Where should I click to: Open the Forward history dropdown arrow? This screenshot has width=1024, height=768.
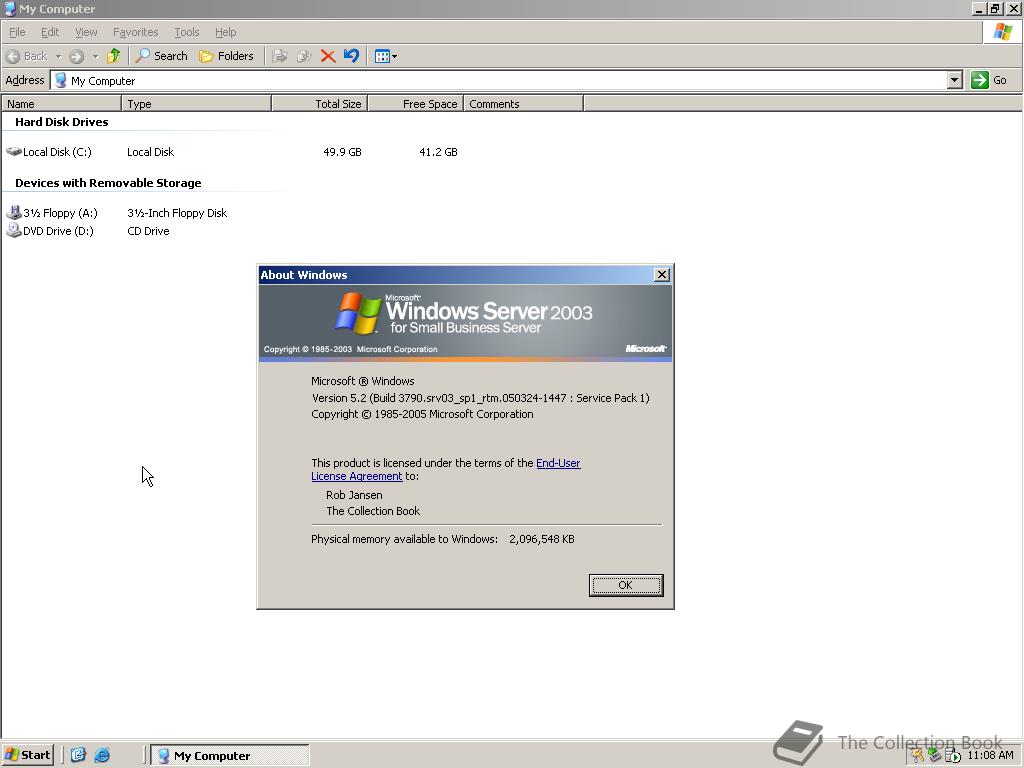[x=95, y=56]
